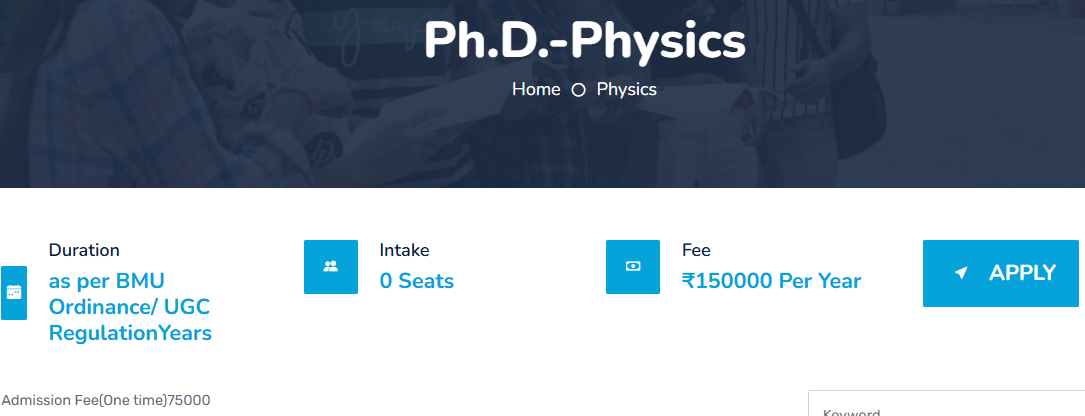Click the Ph.D.-Physics page heading
This screenshot has height=416, width=1085.
click(584, 41)
